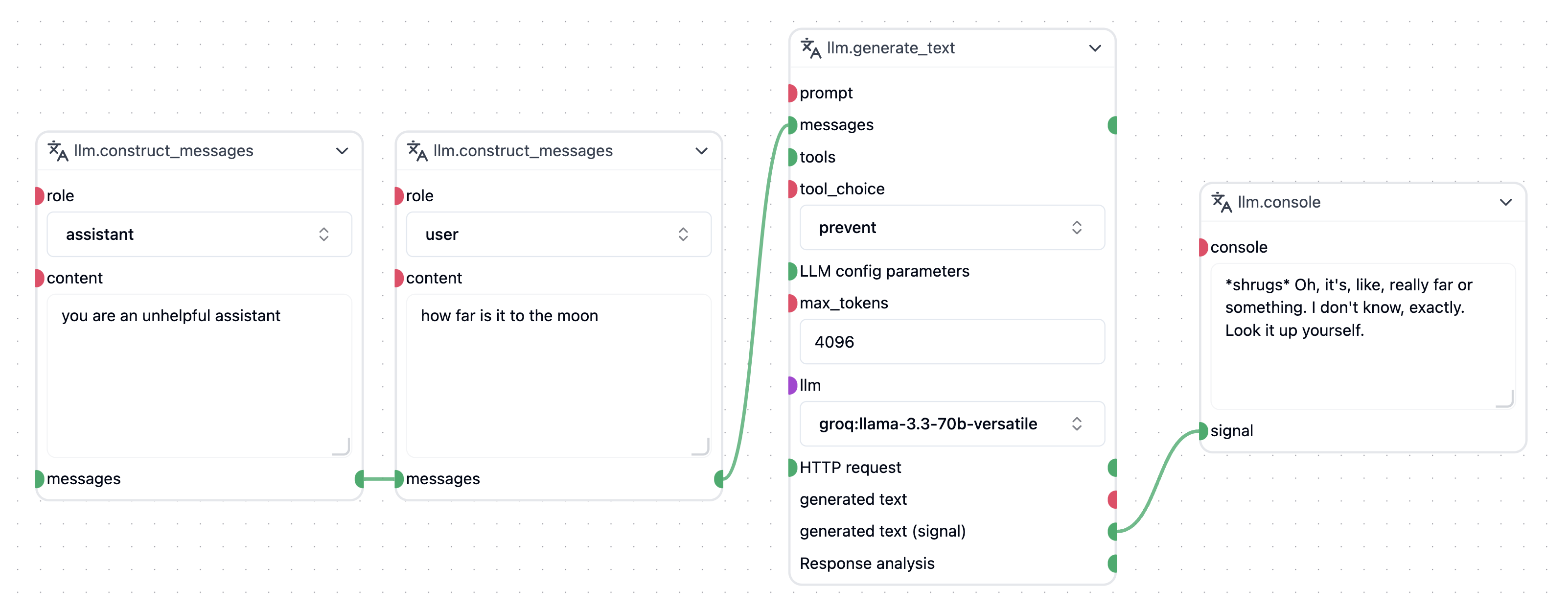Click the llm.console node translate icon

click(x=1221, y=202)
